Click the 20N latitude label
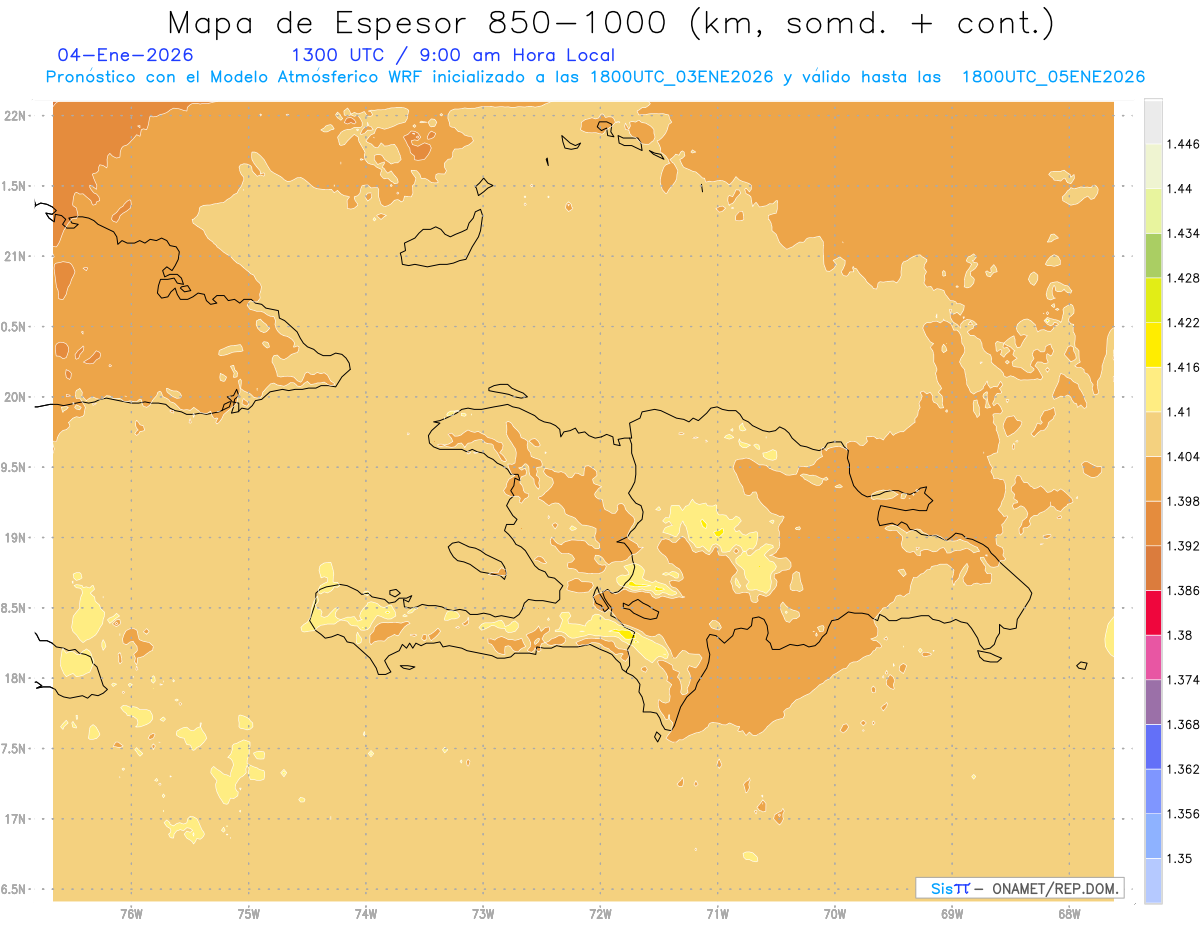The height and width of the screenshot is (927, 1200). click(x=16, y=397)
